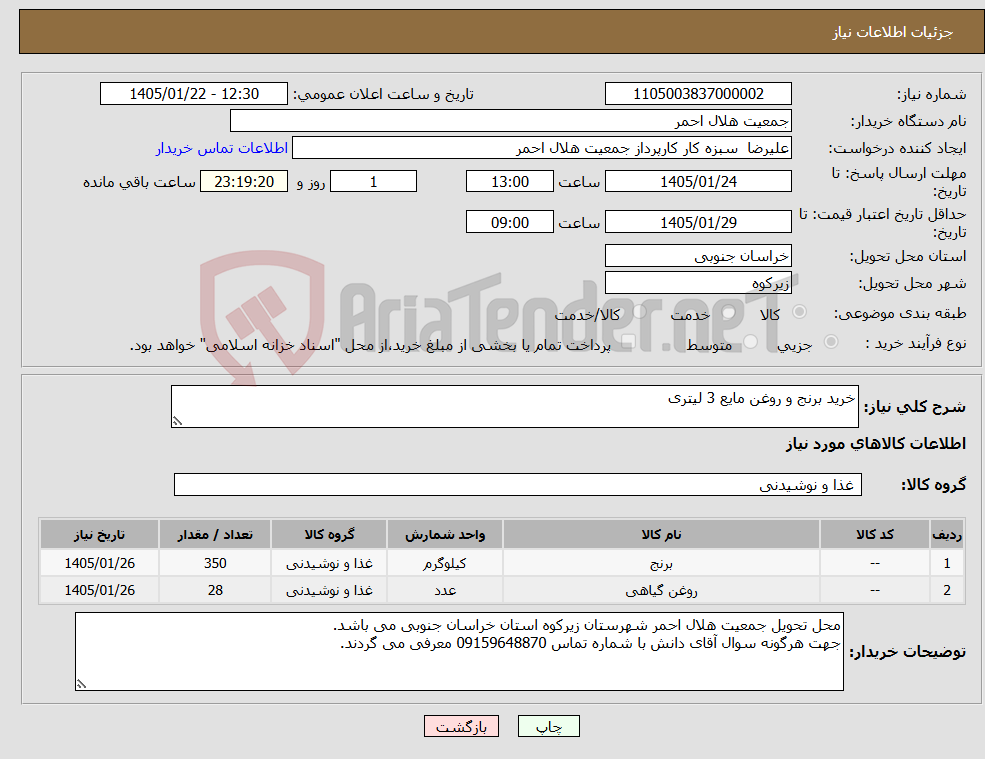The image size is (985, 759).
Task: Click the price validity time 09:00
Action: point(509,222)
